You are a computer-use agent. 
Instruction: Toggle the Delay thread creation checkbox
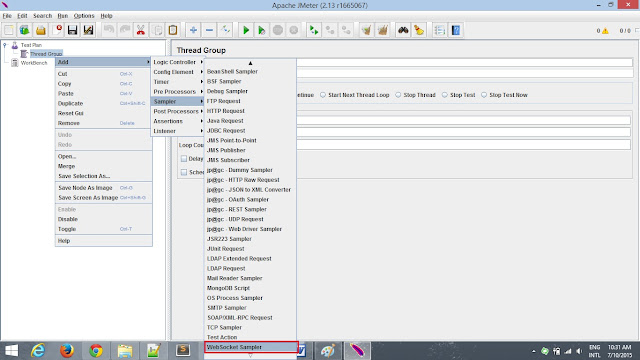[x=184, y=158]
